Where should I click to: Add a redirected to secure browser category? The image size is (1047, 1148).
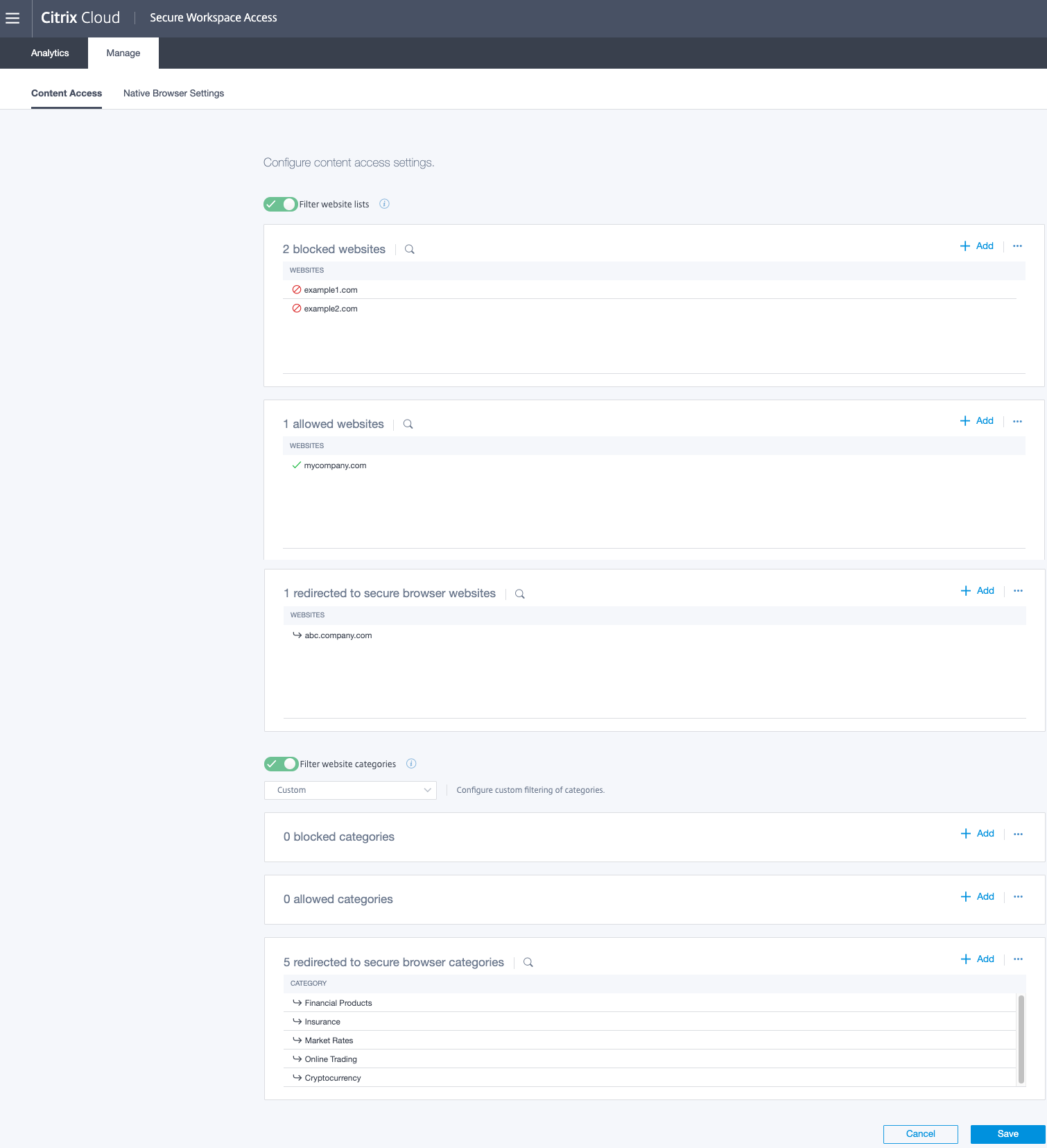coord(978,959)
